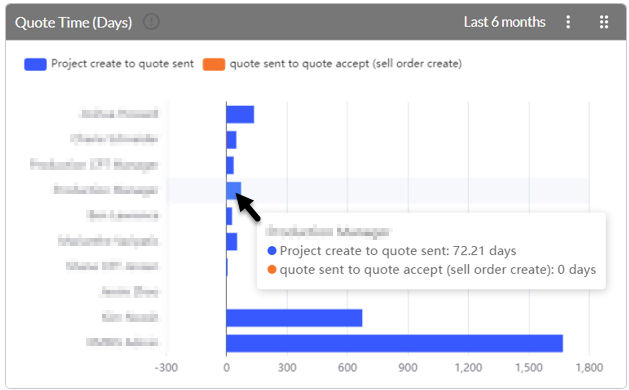Click the blue dot in the tooltip

[272, 251]
